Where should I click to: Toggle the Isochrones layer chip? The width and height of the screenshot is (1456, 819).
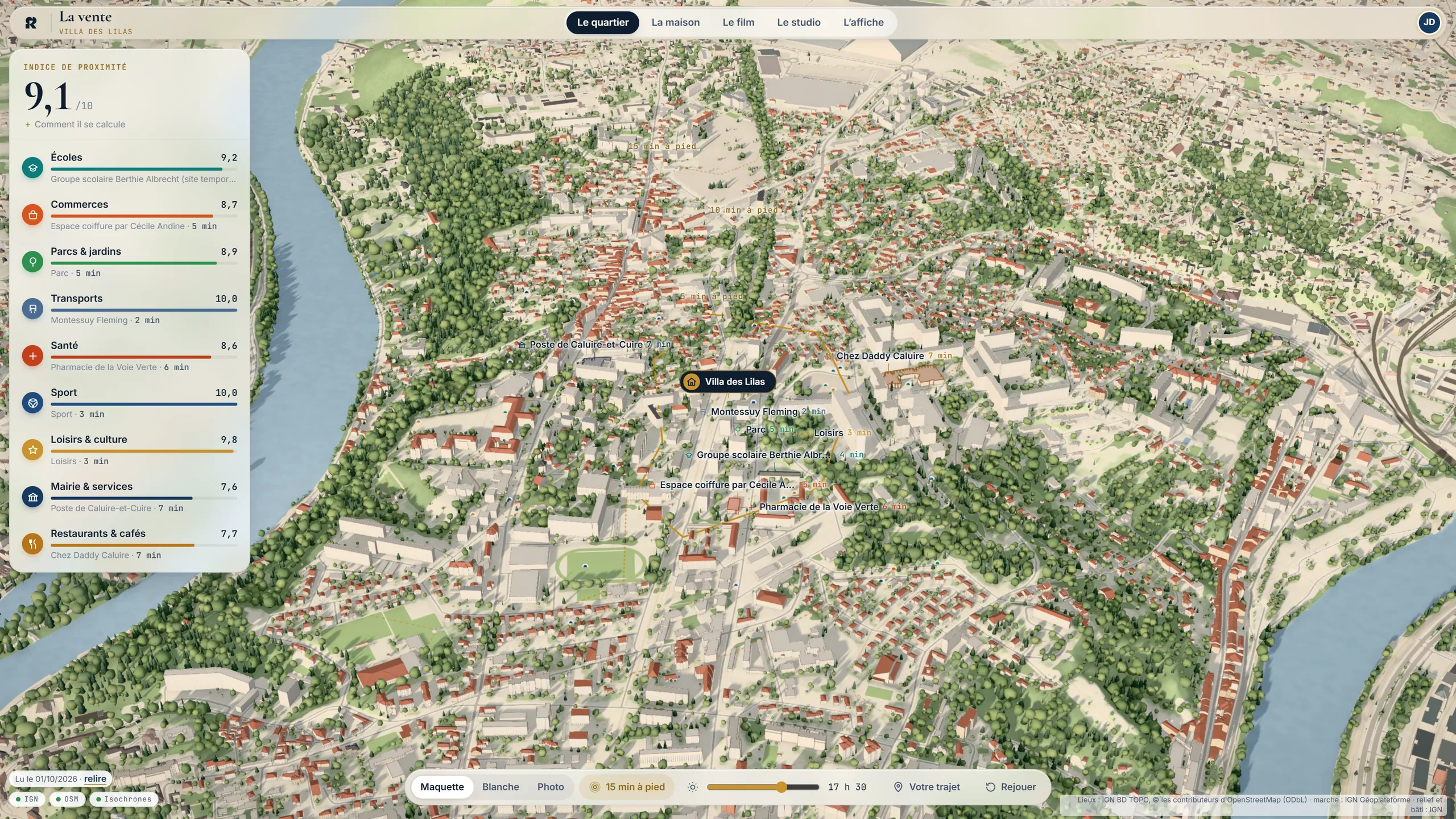[123, 799]
